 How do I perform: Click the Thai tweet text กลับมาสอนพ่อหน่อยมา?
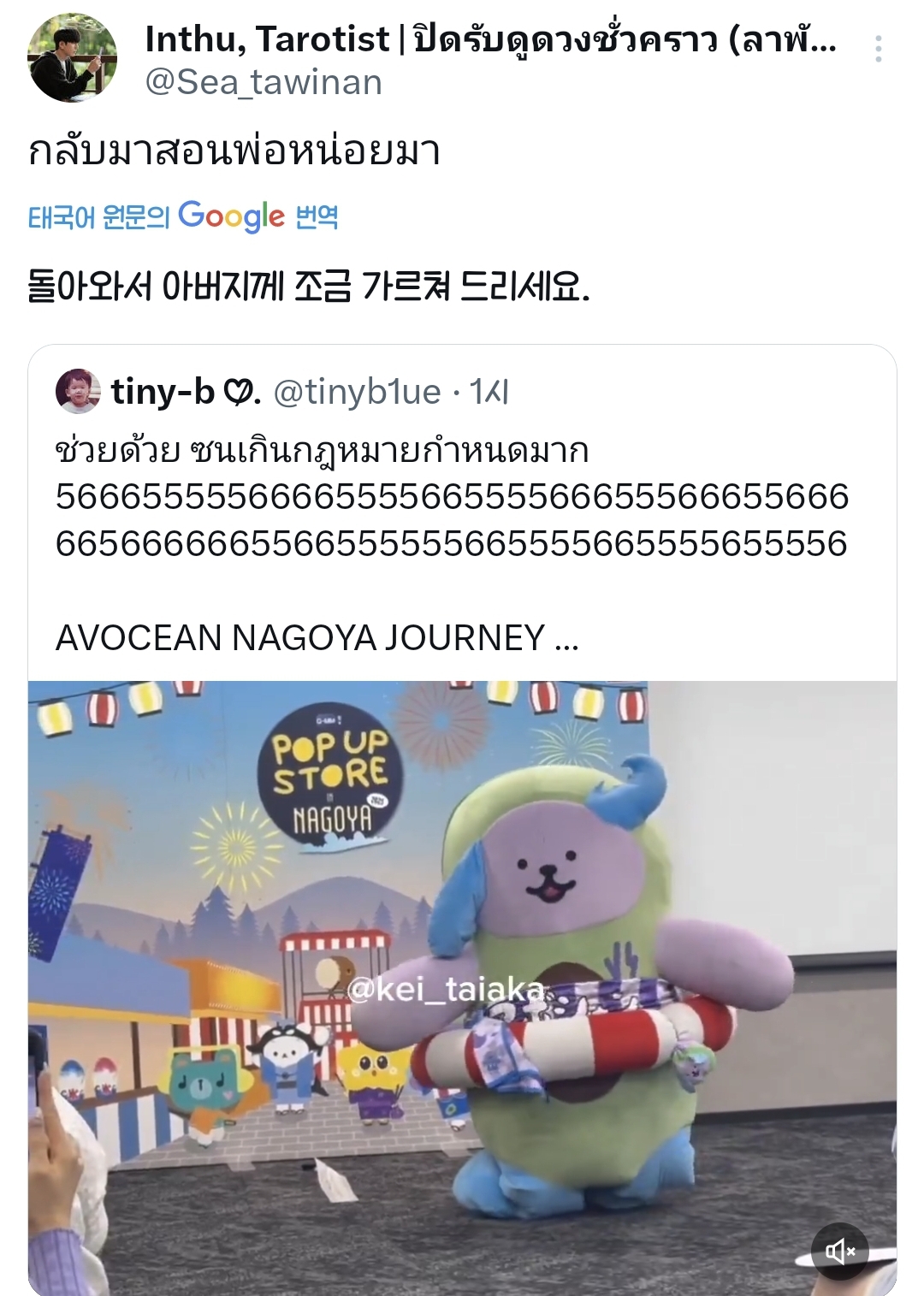234,151
